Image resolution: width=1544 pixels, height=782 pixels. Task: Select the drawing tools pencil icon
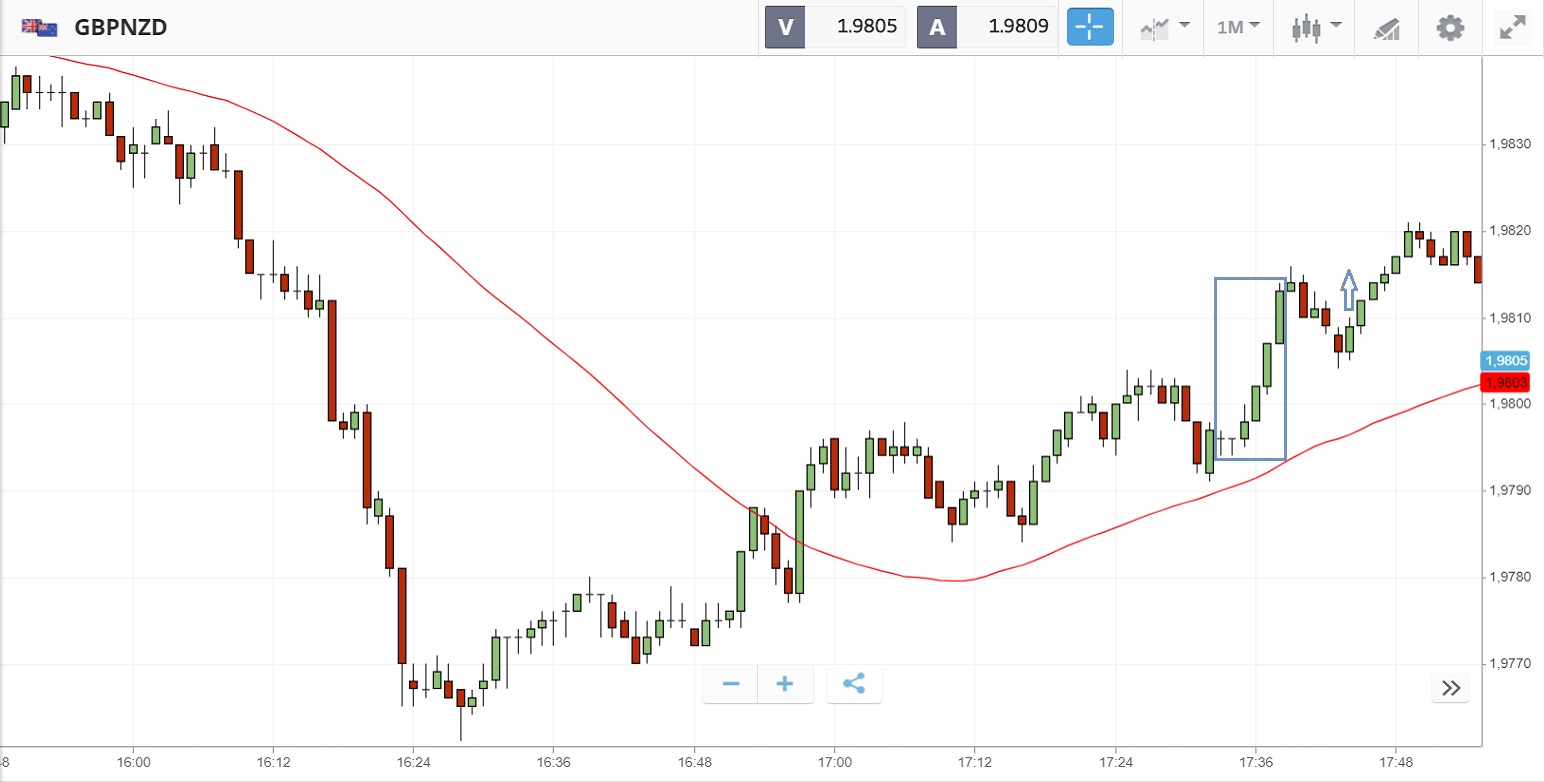click(x=1386, y=28)
